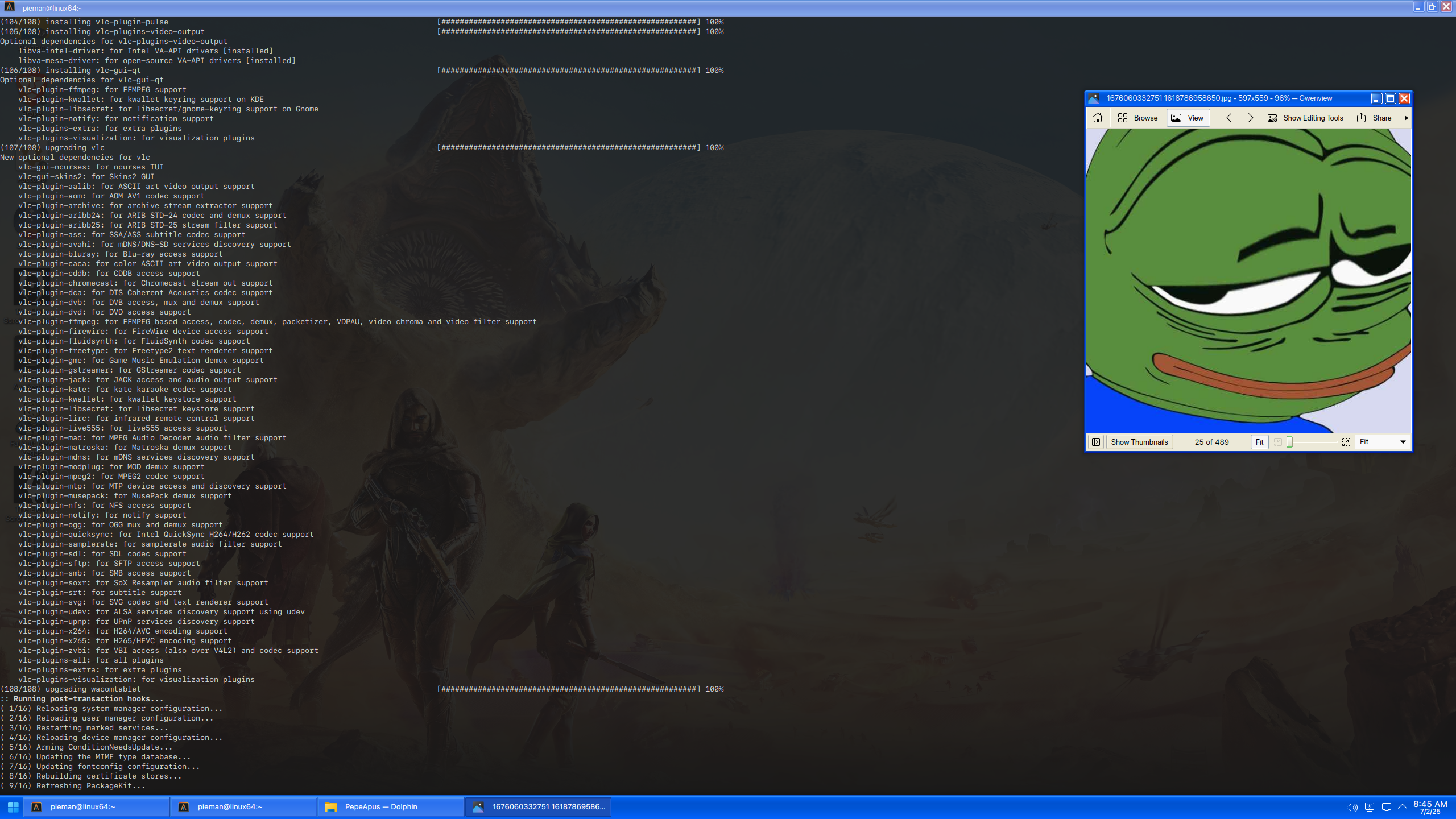This screenshot has width=1456, height=819.
Task: Click '(106/108) installing vlc-gui-qt' line
Action: pos(71,71)
